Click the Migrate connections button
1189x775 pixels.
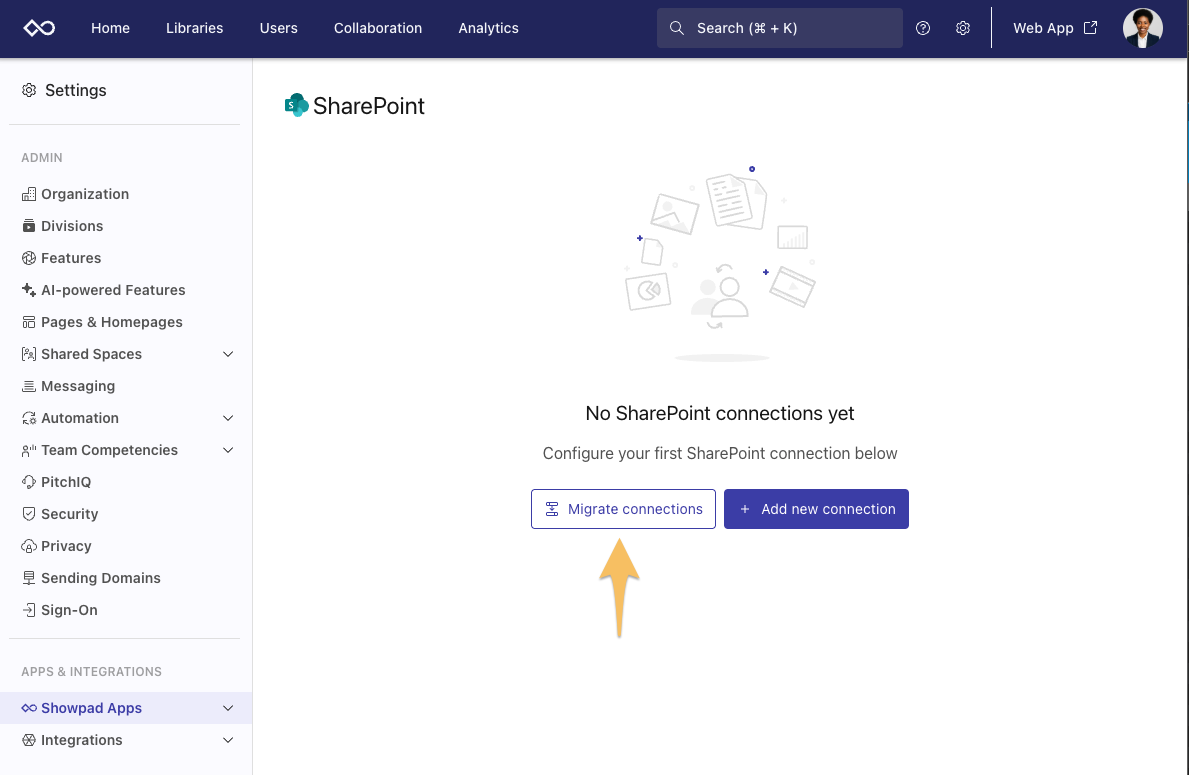pyautogui.click(x=623, y=509)
